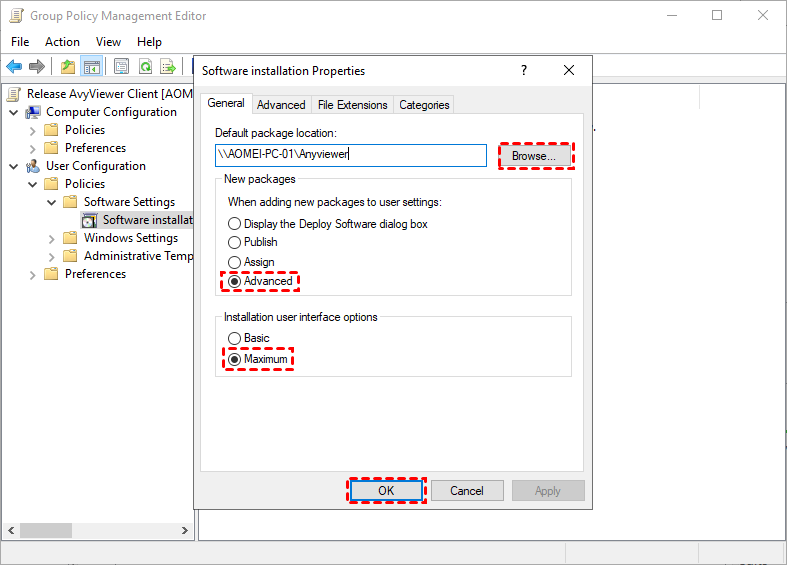
Task: Click the Software Settings folder icon
Action: point(70,202)
